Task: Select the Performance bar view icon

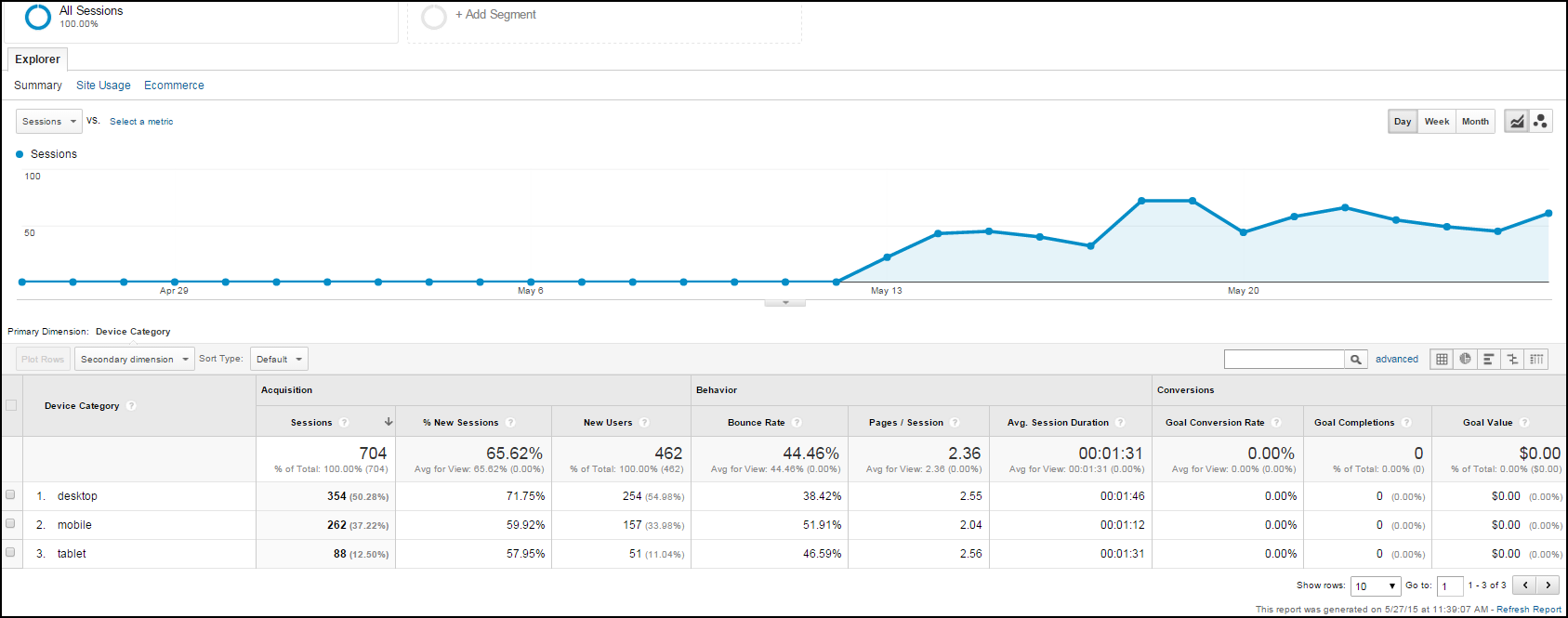Action: pos(1489,360)
